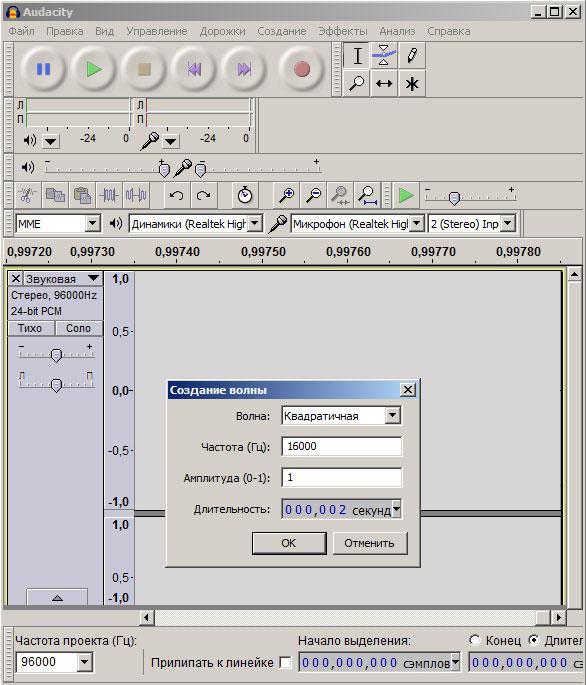The image size is (586, 685).
Task: Click the Fit Project zoom icon
Action: pyautogui.click(x=368, y=195)
